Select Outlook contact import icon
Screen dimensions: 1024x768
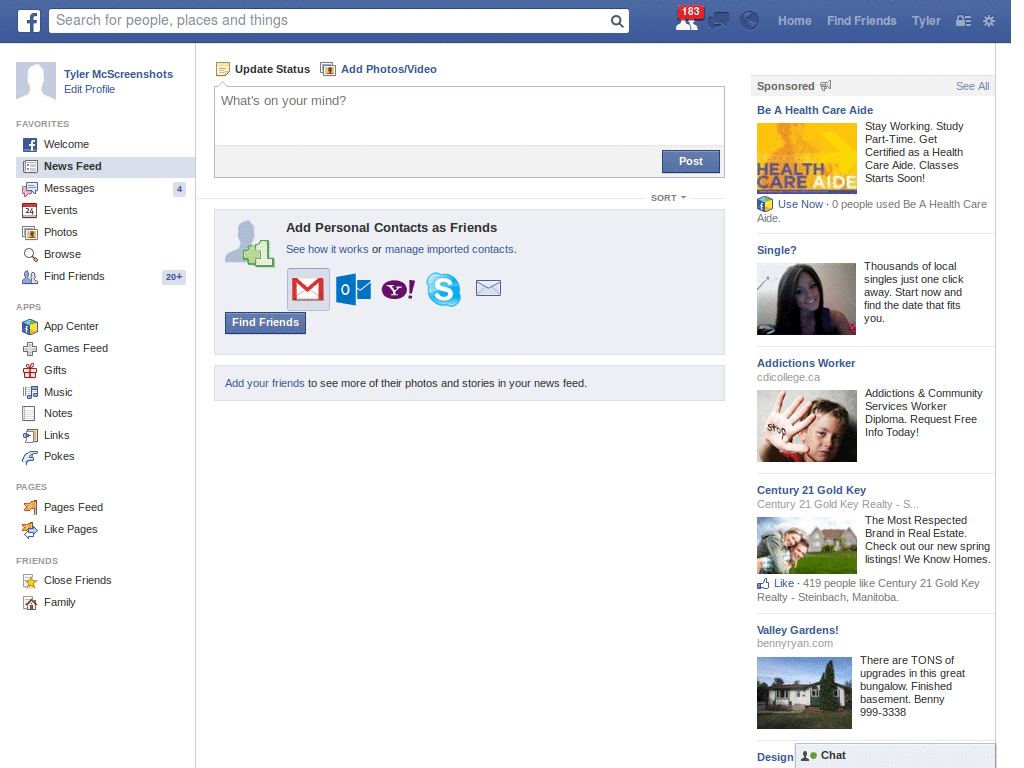coord(353,289)
